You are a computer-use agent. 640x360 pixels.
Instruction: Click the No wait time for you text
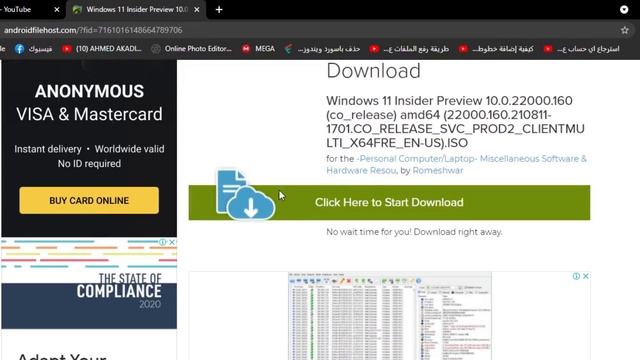[414, 232]
